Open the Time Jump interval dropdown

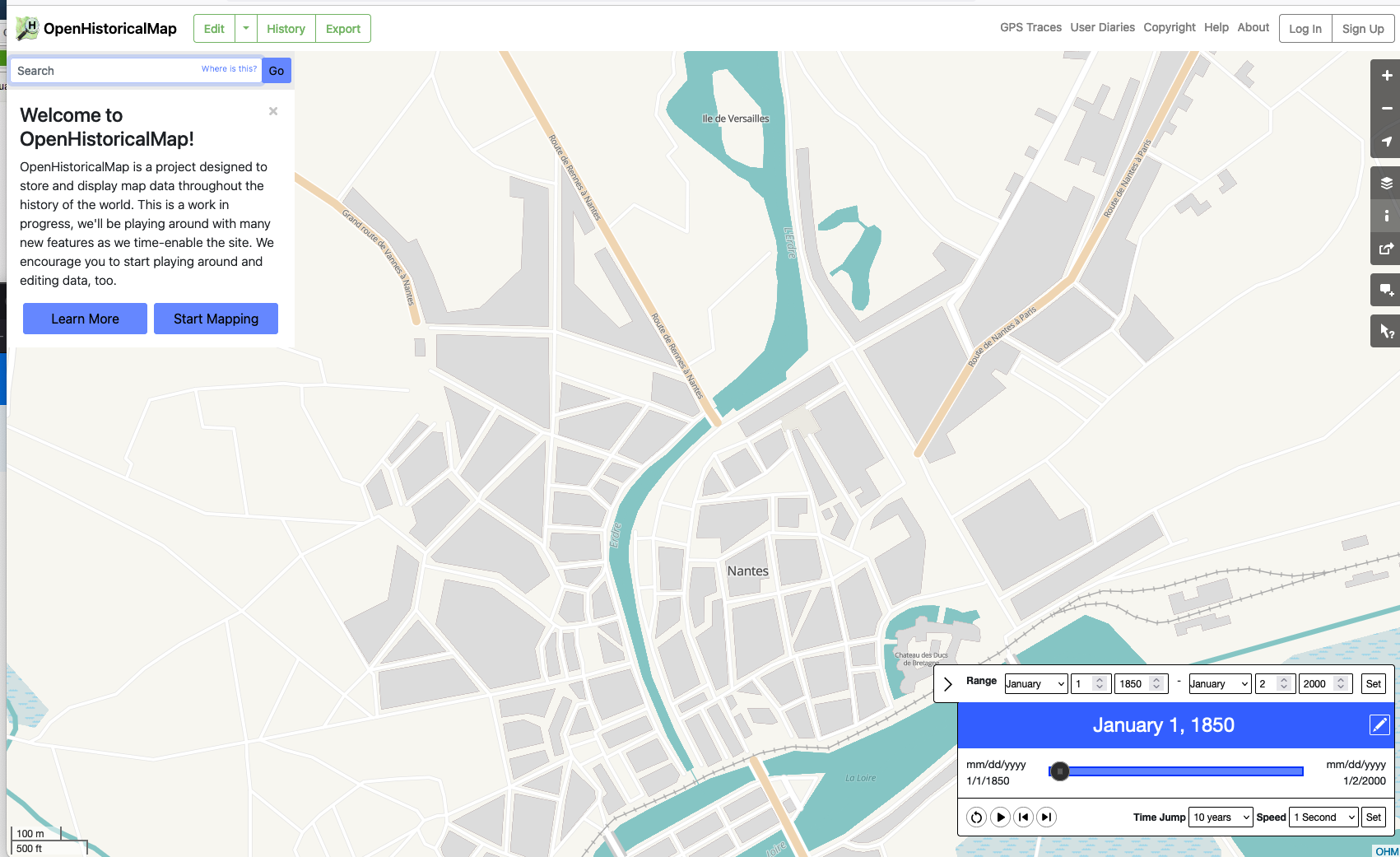[x=1220, y=817]
